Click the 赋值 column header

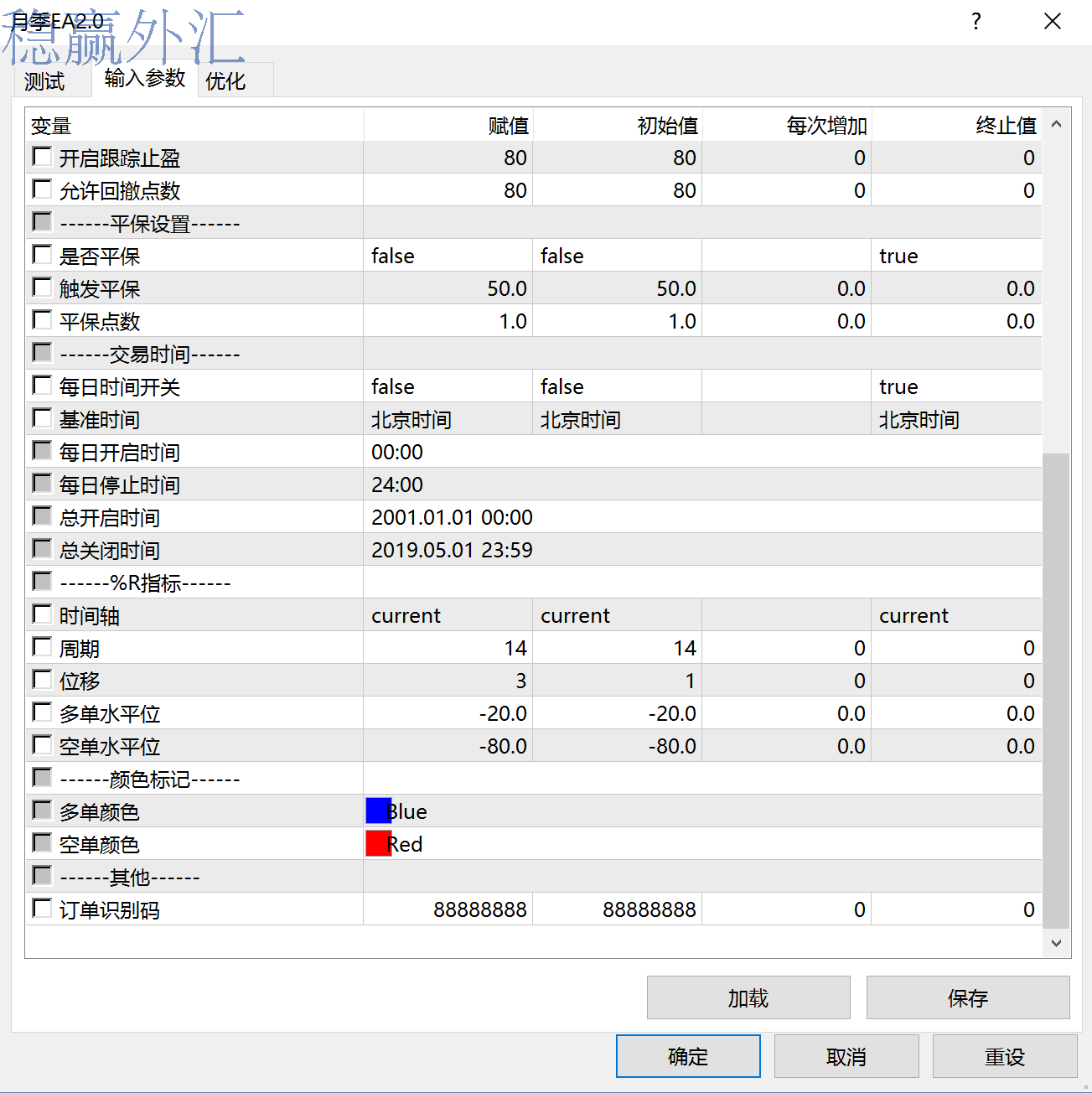point(448,125)
